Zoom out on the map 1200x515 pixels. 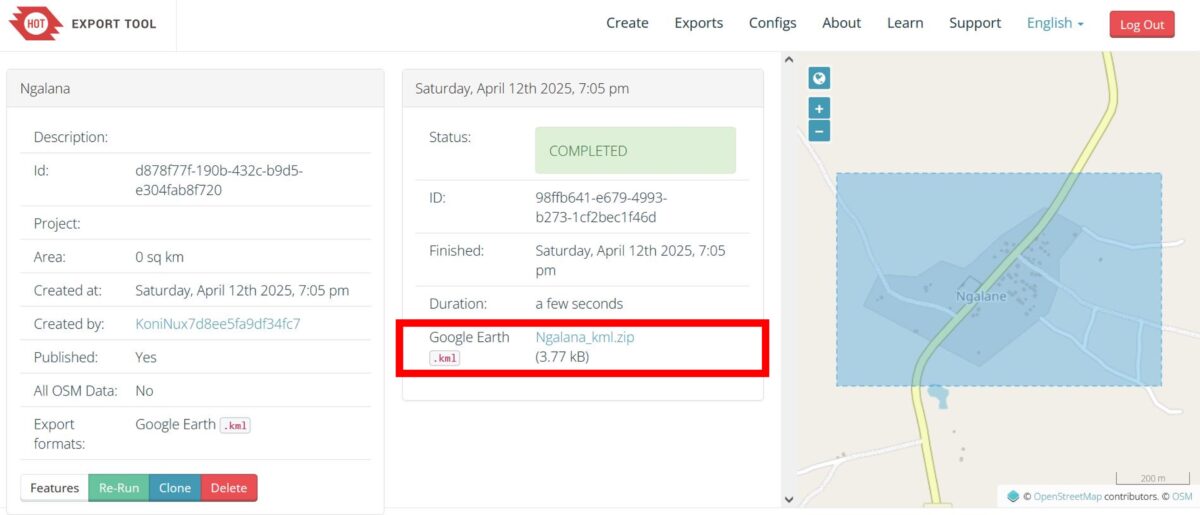pos(819,130)
